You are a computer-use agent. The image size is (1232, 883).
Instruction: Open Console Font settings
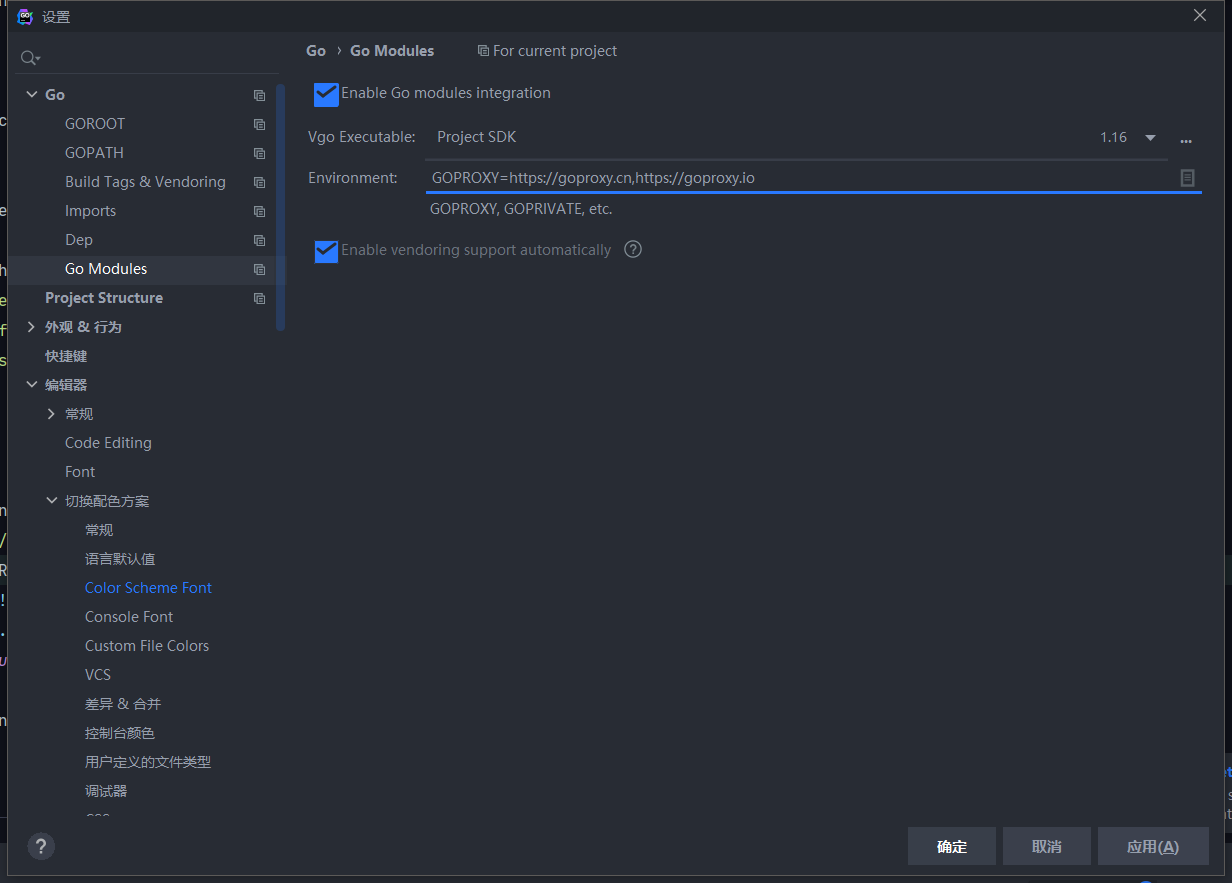[129, 617]
